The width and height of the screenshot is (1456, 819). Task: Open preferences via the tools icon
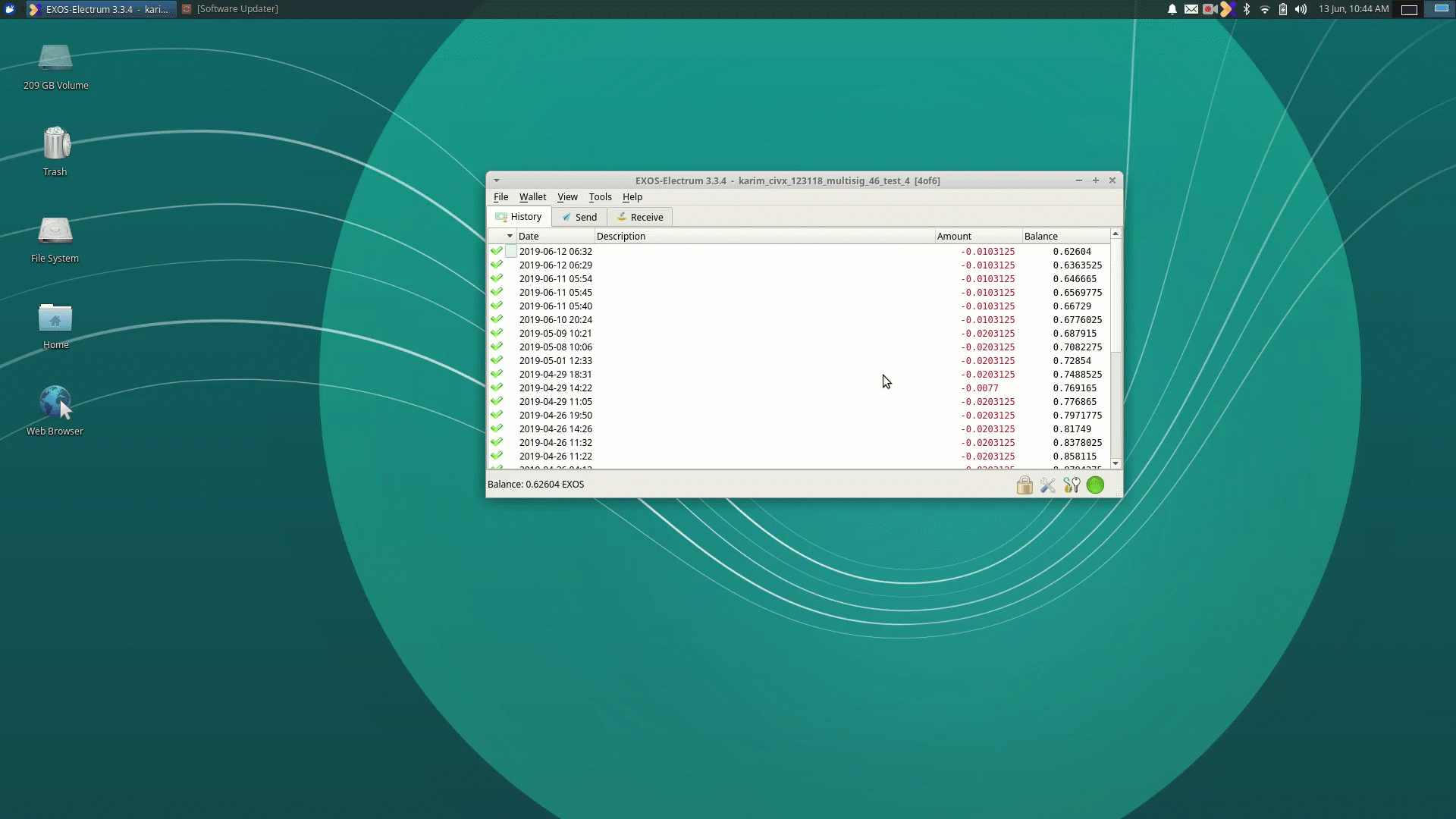pyautogui.click(x=1048, y=485)
